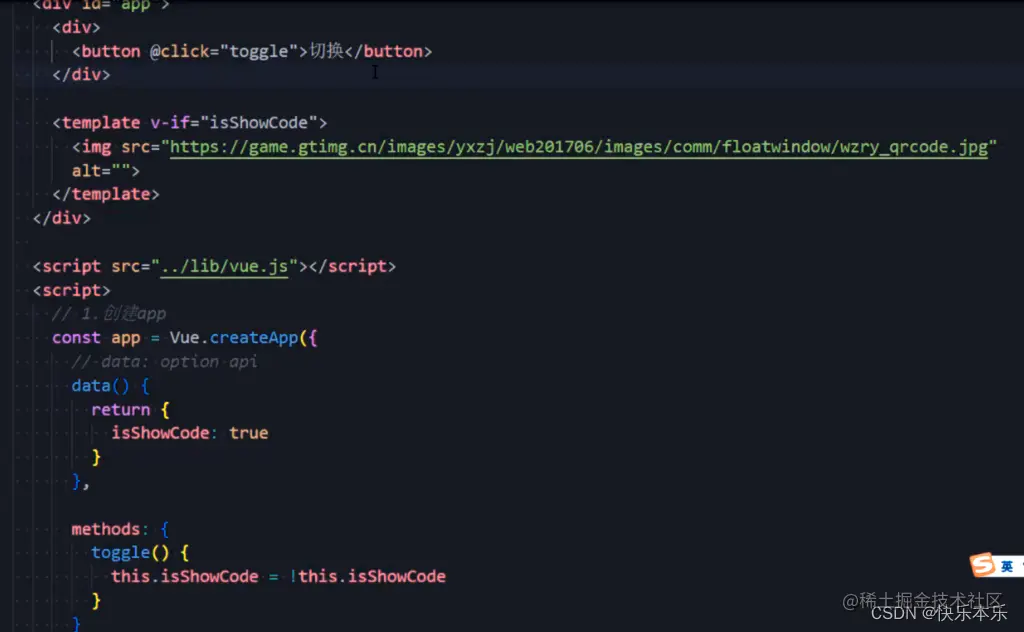Click the 'const' keyword
Image resolution: width=1024 pixels, height=632 pixels.
(76, 338)
